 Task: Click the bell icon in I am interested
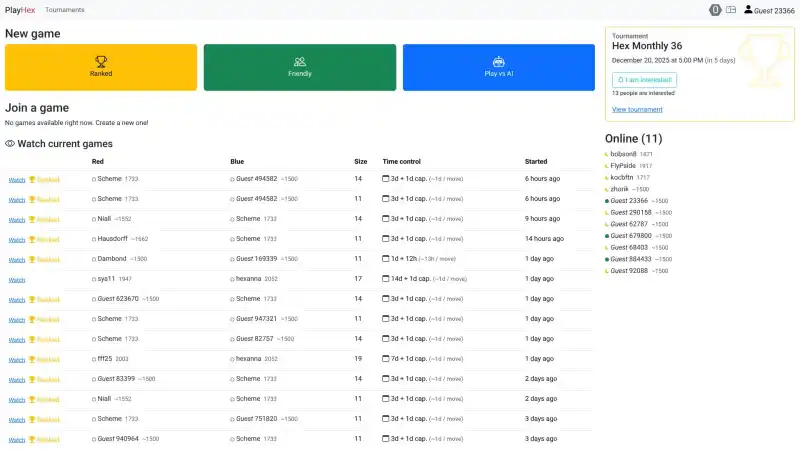[x=620, y=79]
